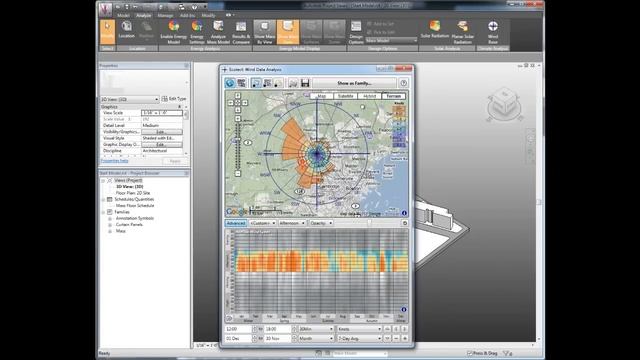The height and width of the screenshot is (360, 640).
Task: Open the Properties help link
Action: click(x=114, y=161)
